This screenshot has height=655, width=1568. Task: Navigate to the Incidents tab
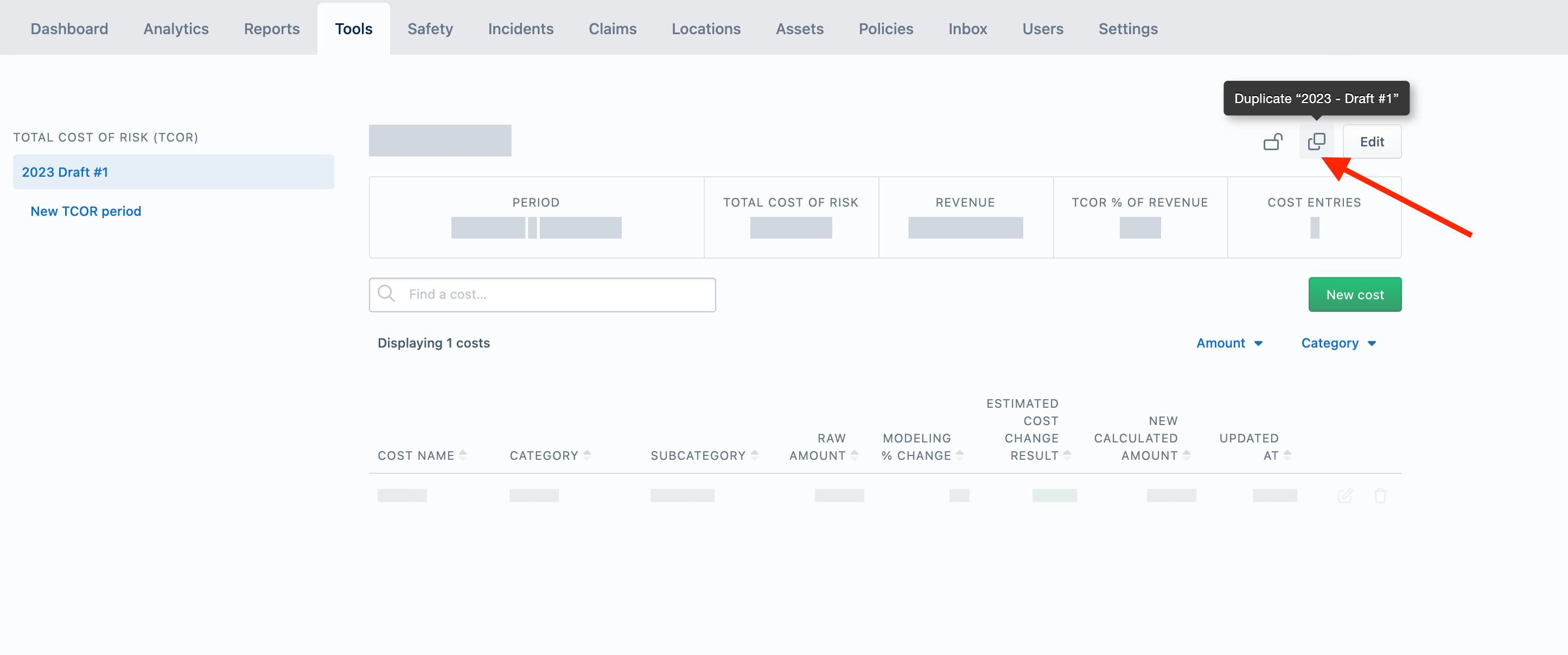520,29
